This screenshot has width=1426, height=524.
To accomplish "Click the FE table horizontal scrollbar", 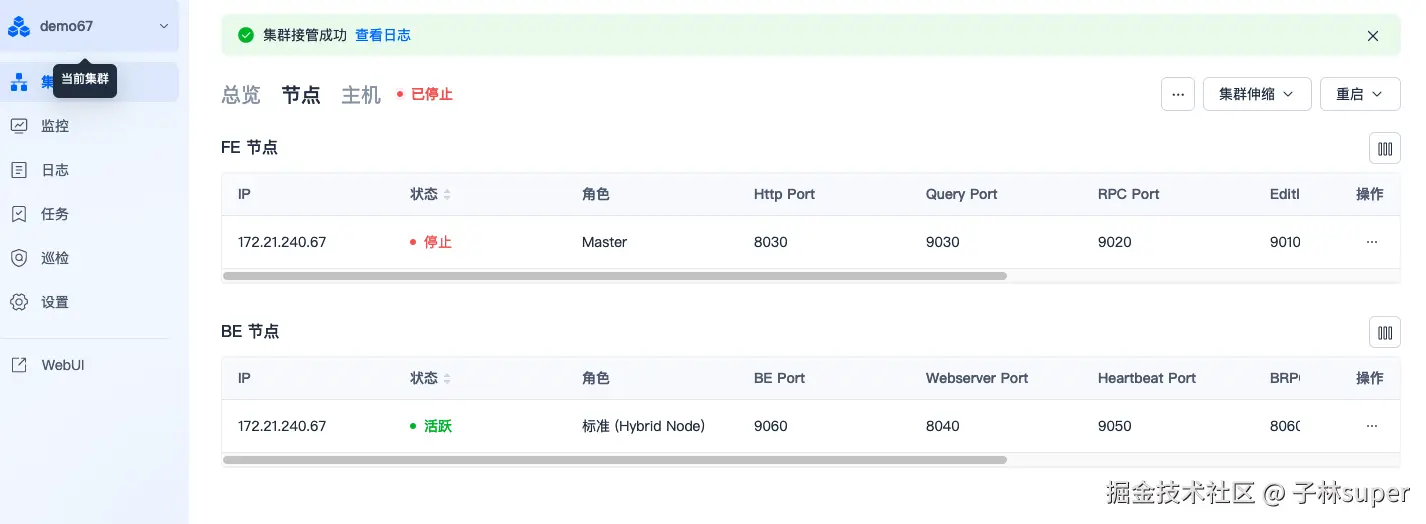I will (614, 276).
